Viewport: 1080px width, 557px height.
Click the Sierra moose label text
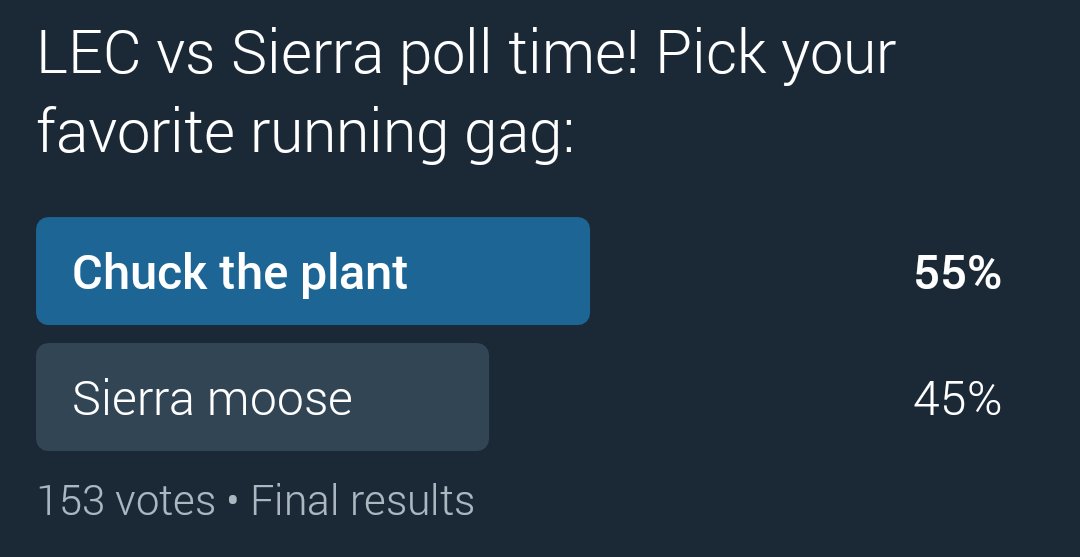(212, 398)
